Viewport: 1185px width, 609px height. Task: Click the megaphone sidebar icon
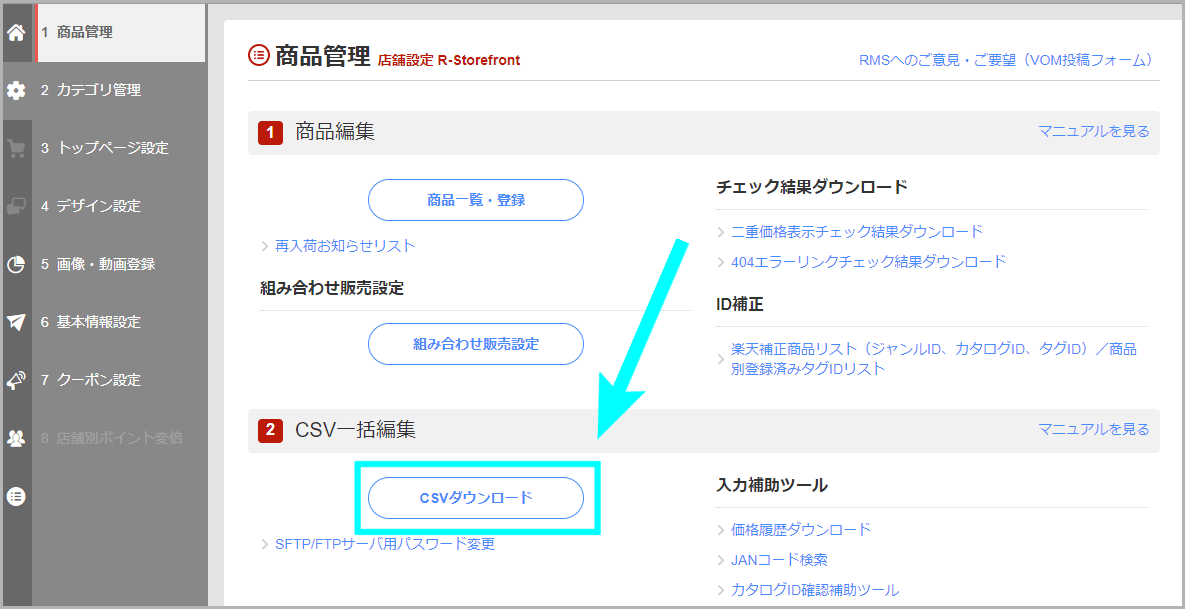coord(16,380)
